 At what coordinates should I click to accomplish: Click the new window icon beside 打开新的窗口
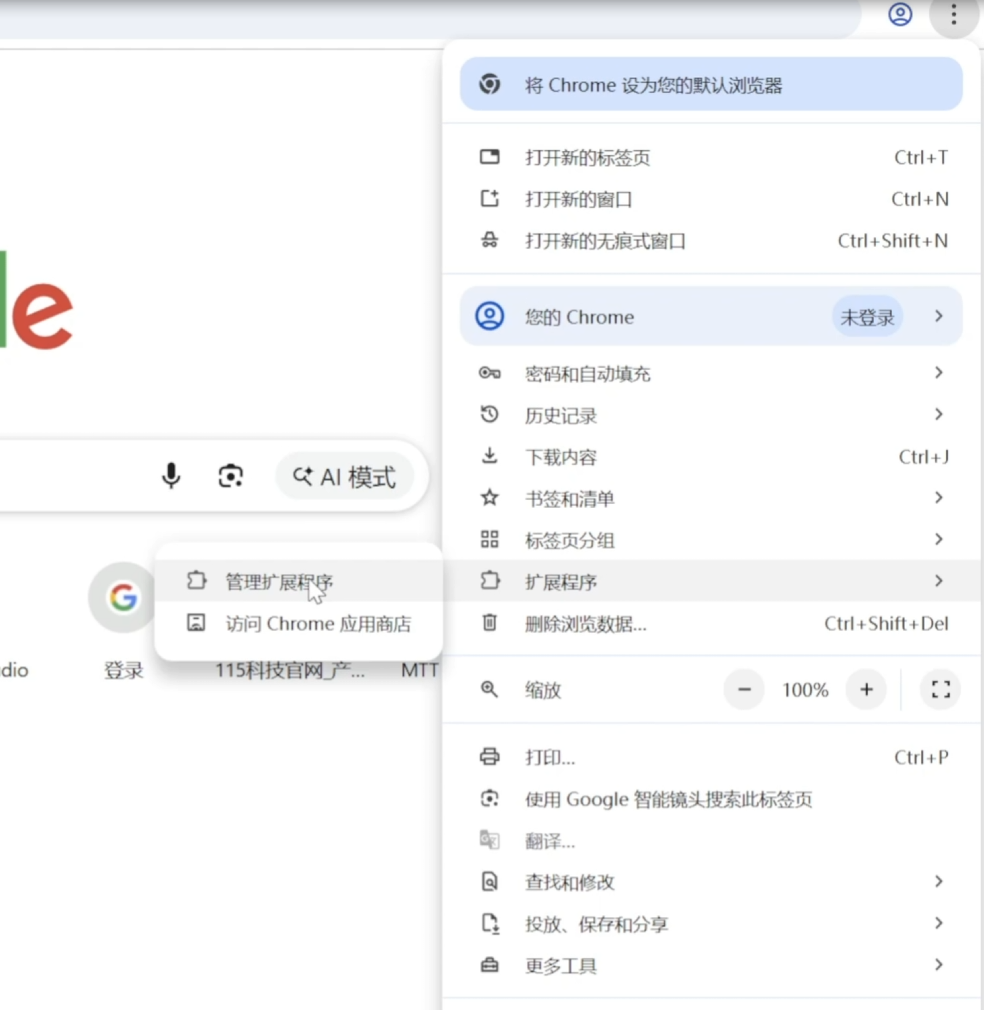click(x=489, y=198)
